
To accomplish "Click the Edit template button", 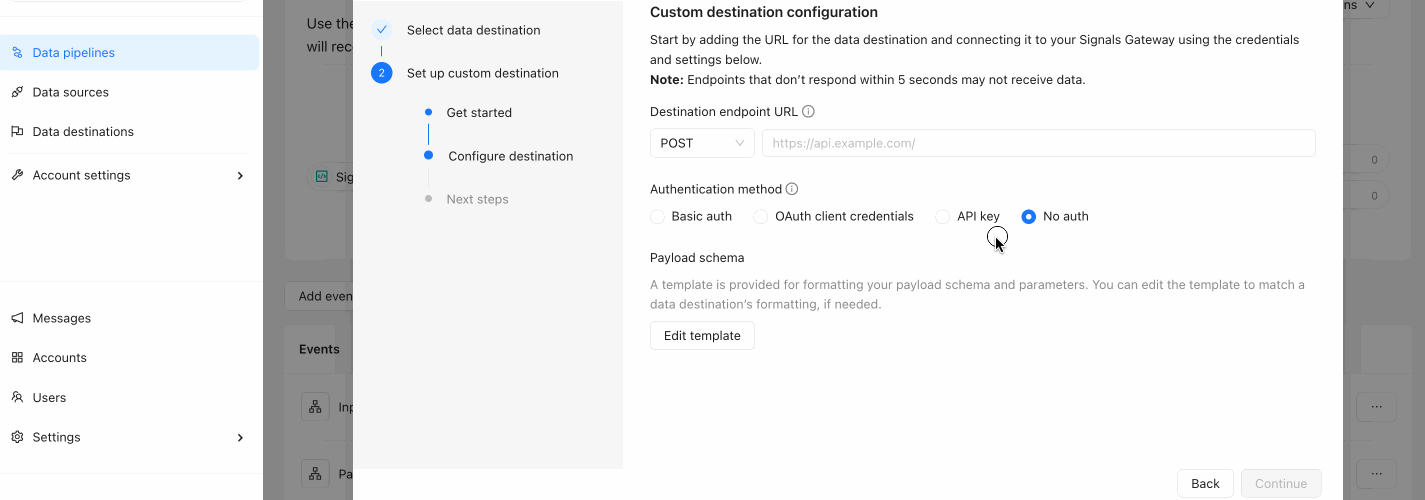I will (702, 336).
